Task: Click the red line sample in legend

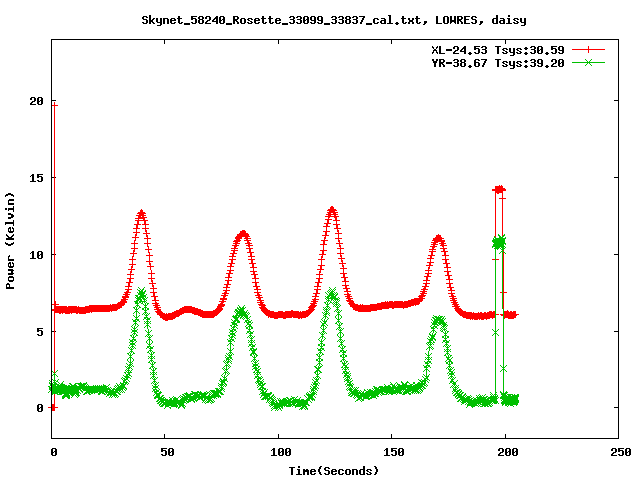Action: (x=589, y=49)
